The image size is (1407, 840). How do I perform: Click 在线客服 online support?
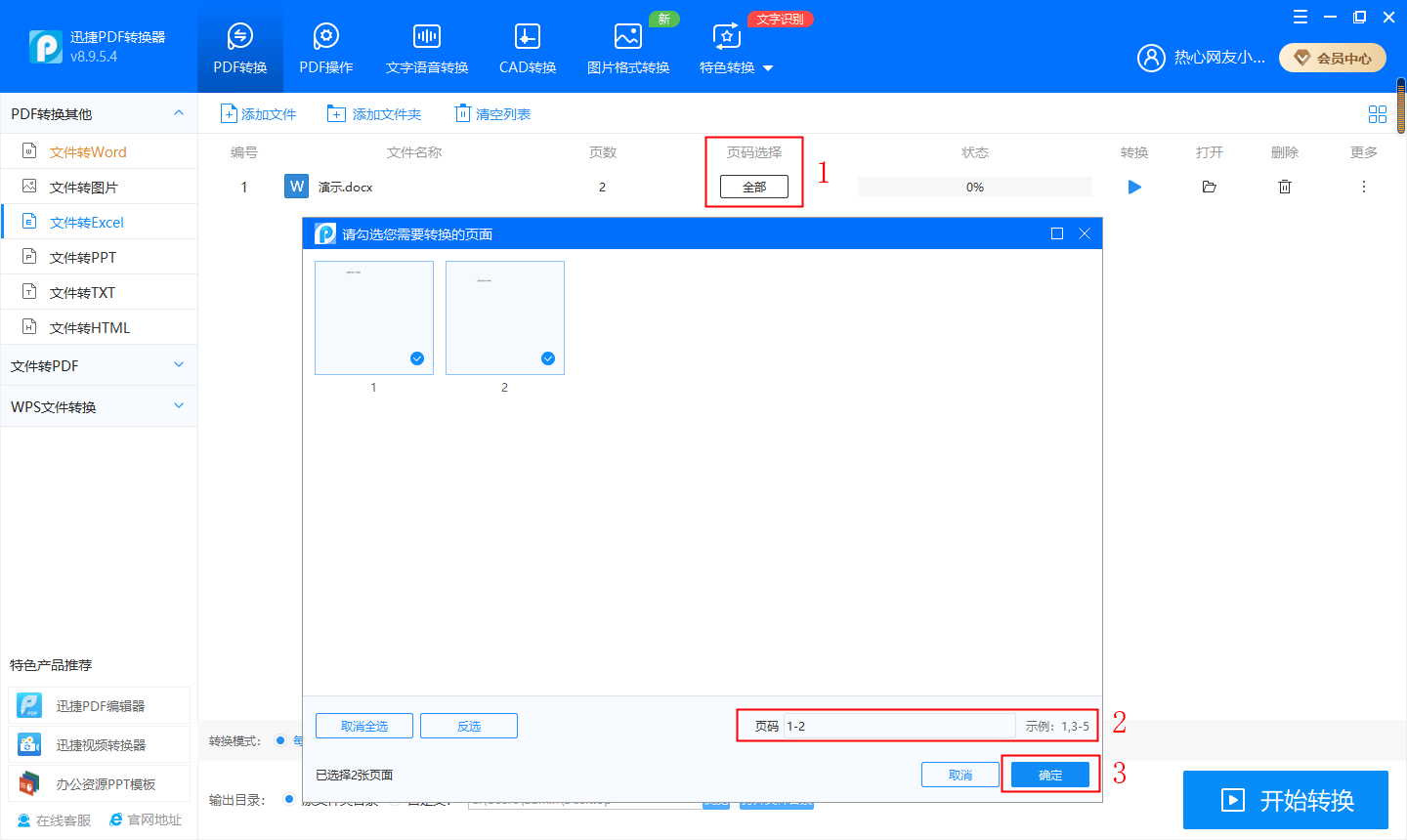click(x=54, y=820)
